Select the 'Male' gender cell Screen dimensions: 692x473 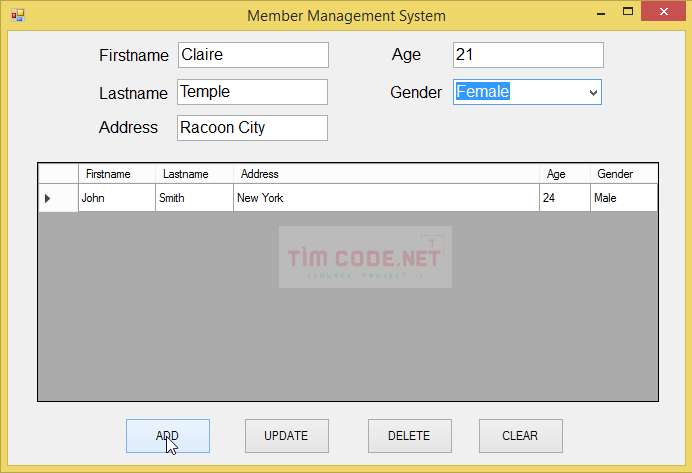tap(624, 198)
